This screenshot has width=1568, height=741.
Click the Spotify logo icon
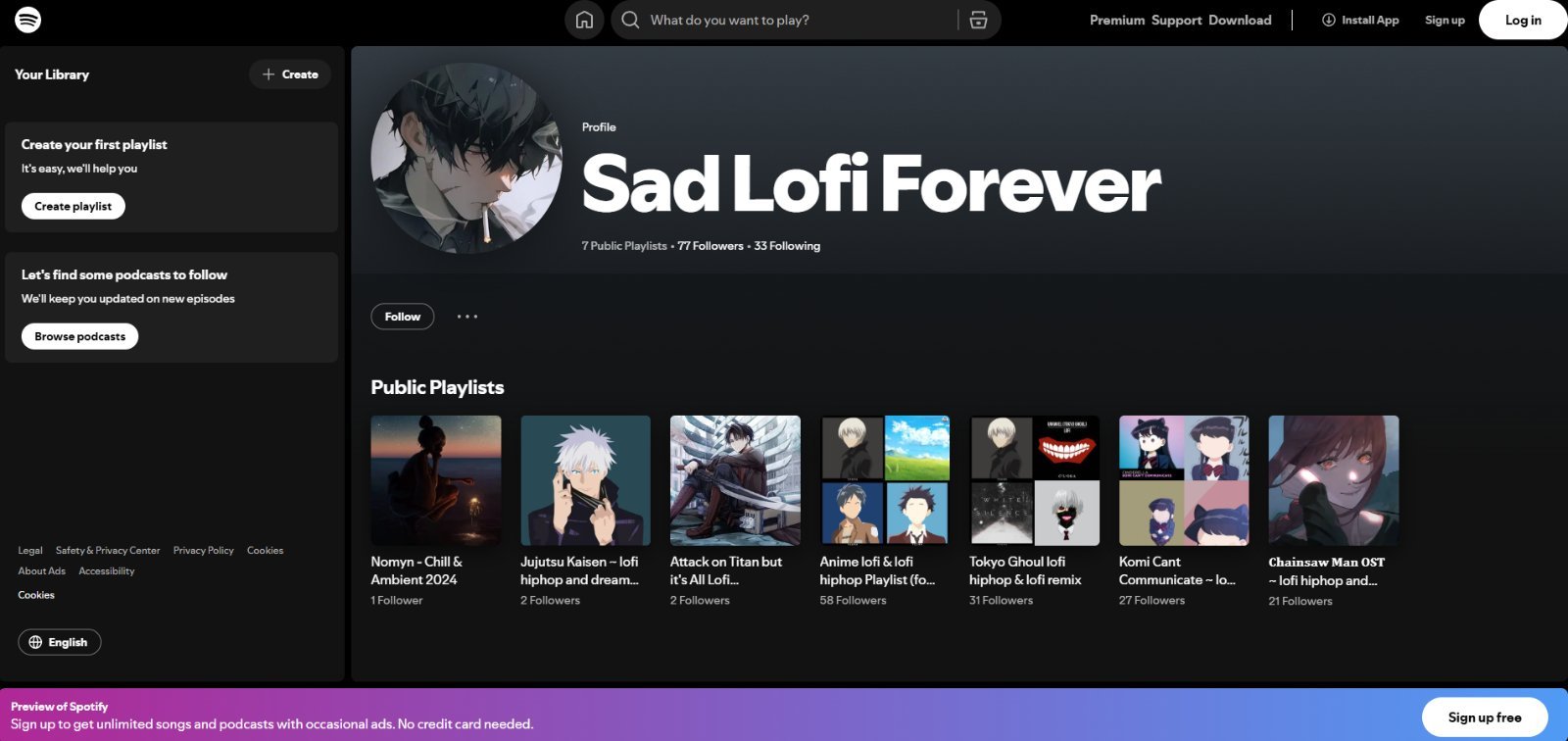tap(28, 20)
